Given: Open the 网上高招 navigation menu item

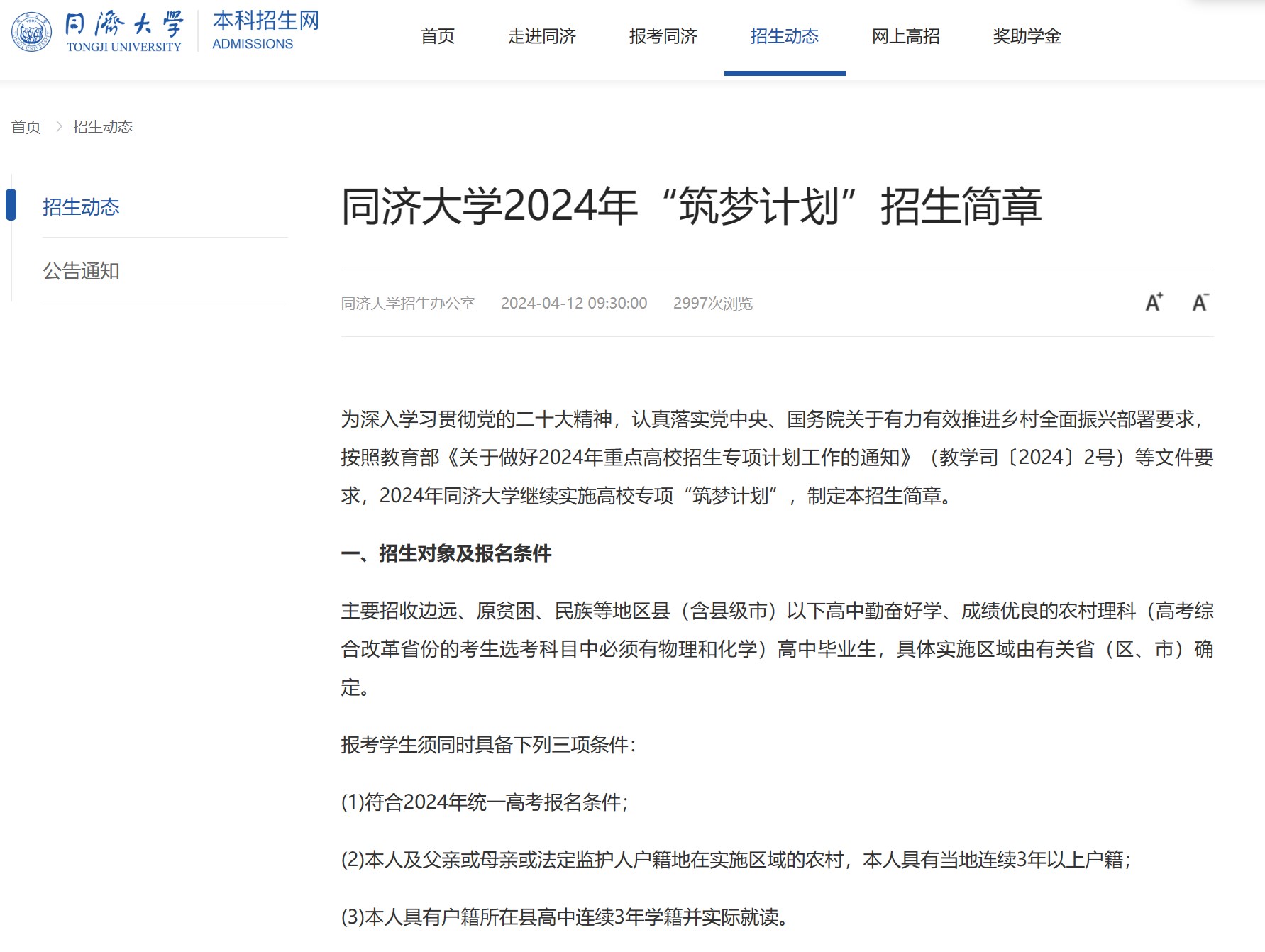Looking at the screenshot, I should (906, 36).
